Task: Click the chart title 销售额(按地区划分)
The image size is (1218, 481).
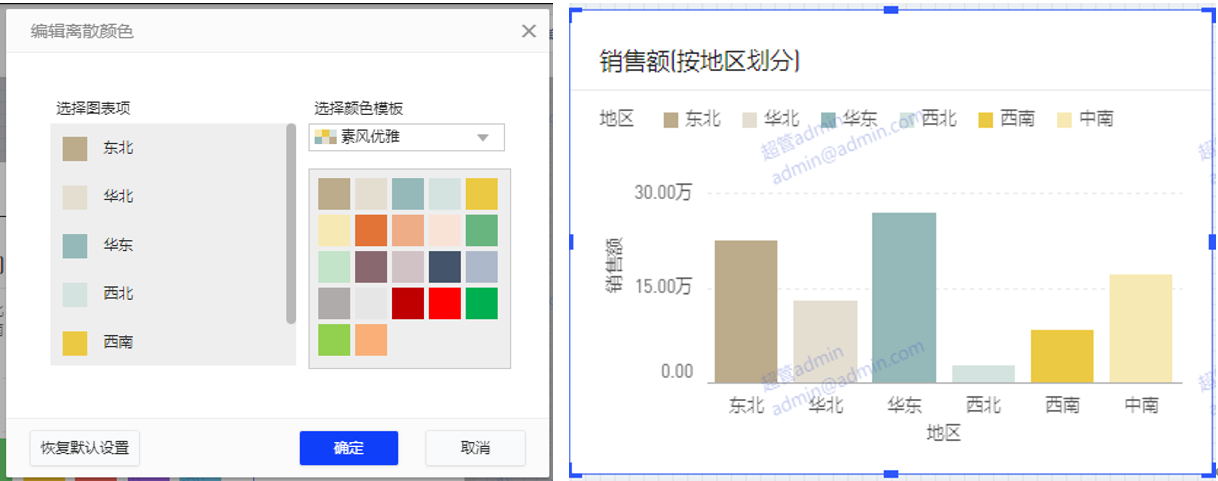Action: (700, 61)
